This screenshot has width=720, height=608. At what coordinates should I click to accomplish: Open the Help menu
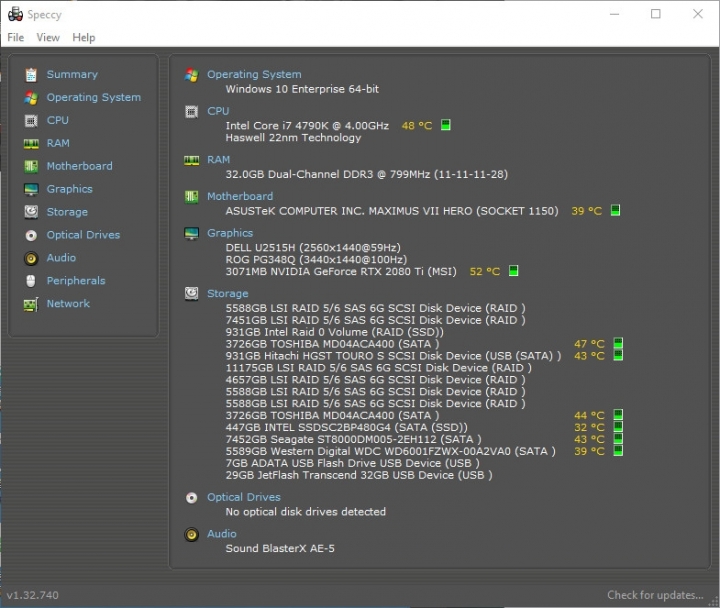coord(84,38)
